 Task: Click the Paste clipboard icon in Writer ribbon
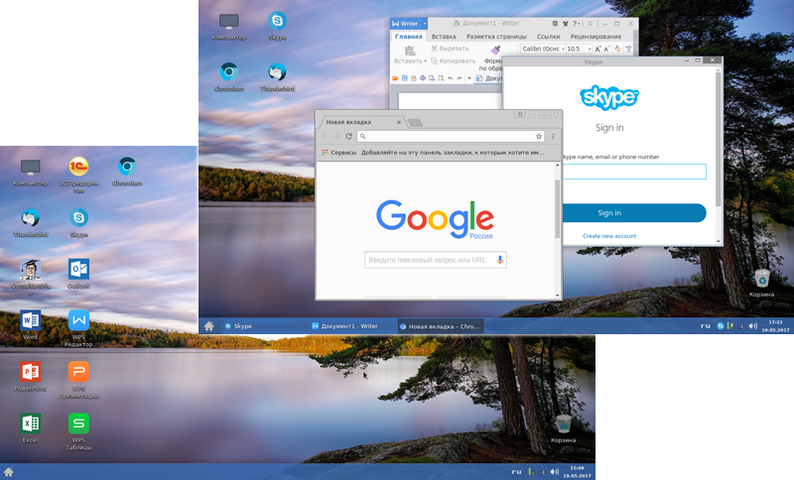[x=410, y=50]
